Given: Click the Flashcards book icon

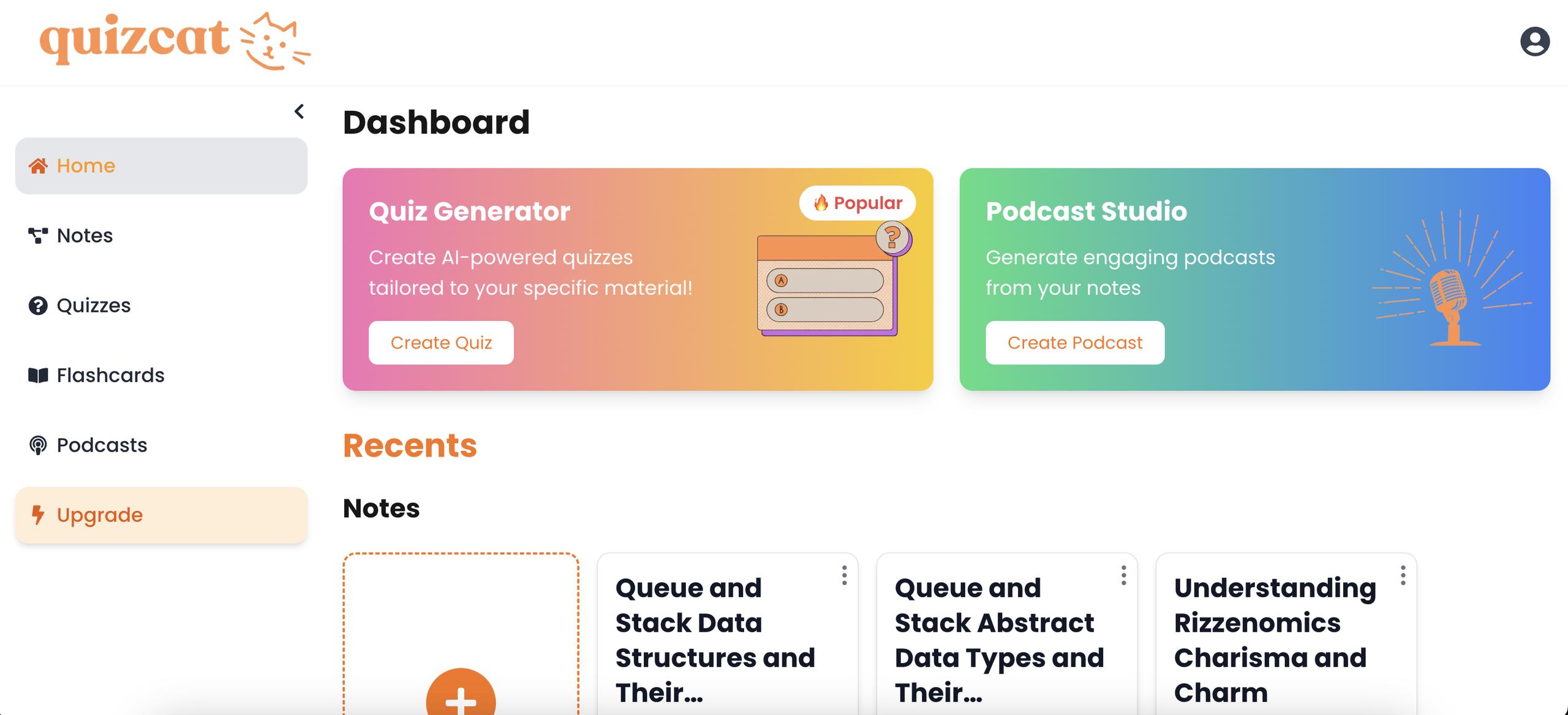Looking at the screenshot, I should (38, 376).
